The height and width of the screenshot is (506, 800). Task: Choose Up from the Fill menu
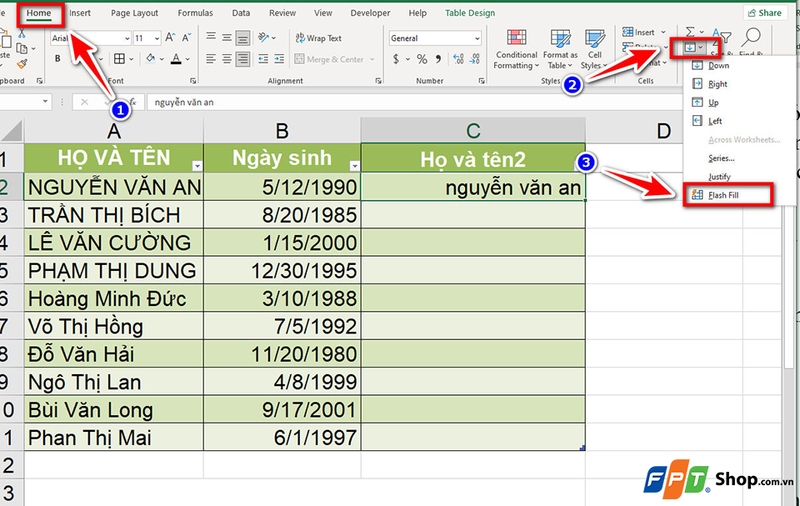pyautogui.click(x=713, y=103)
